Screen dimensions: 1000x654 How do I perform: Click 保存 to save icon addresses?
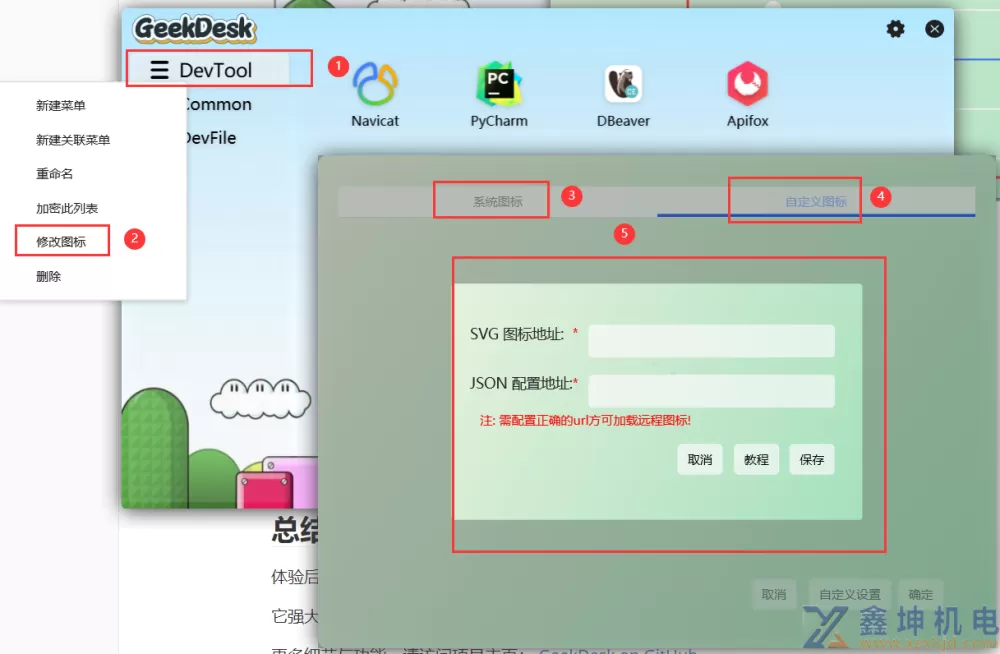(812, 459)
